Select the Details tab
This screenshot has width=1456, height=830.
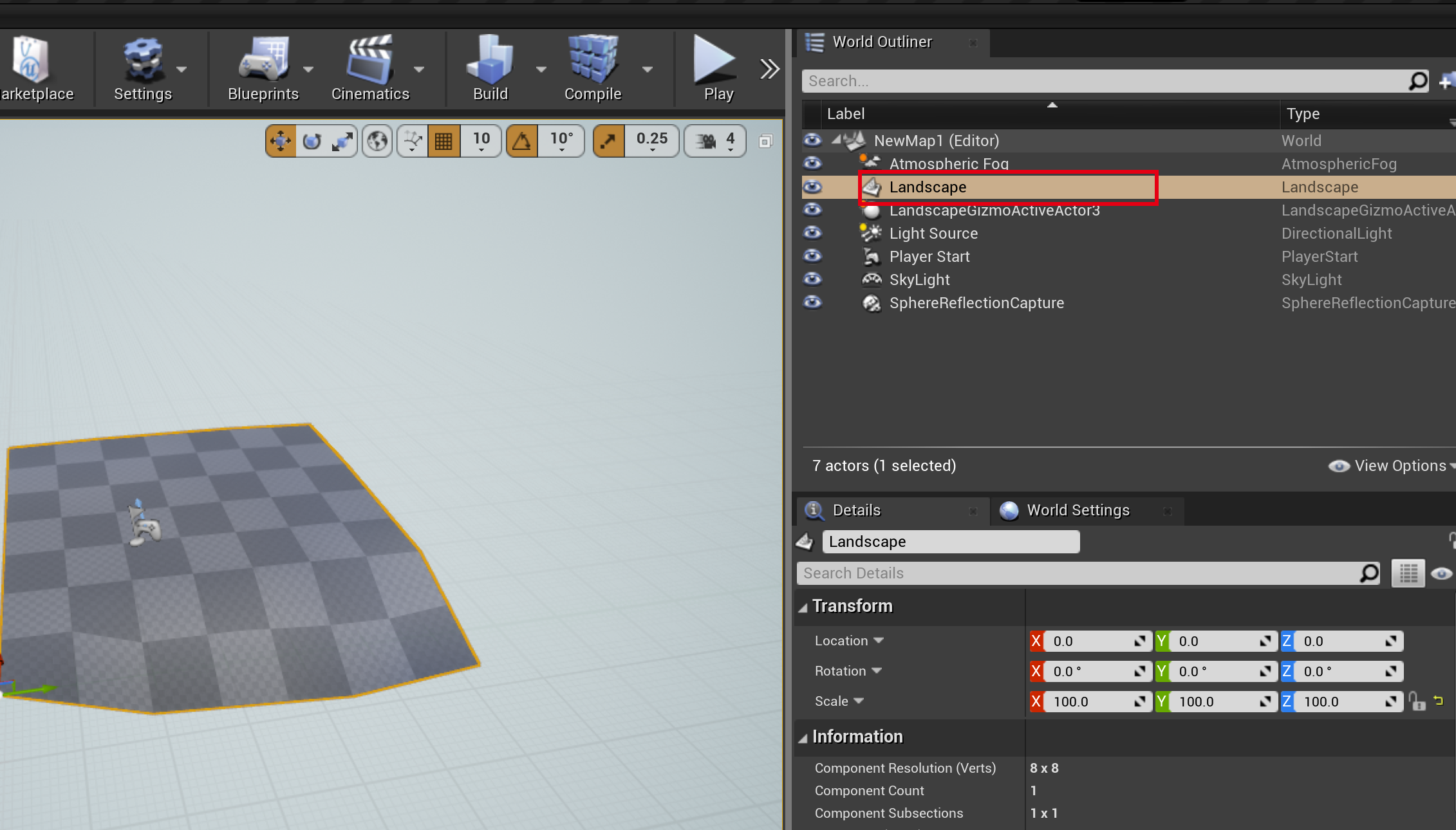tap(856, 510)
